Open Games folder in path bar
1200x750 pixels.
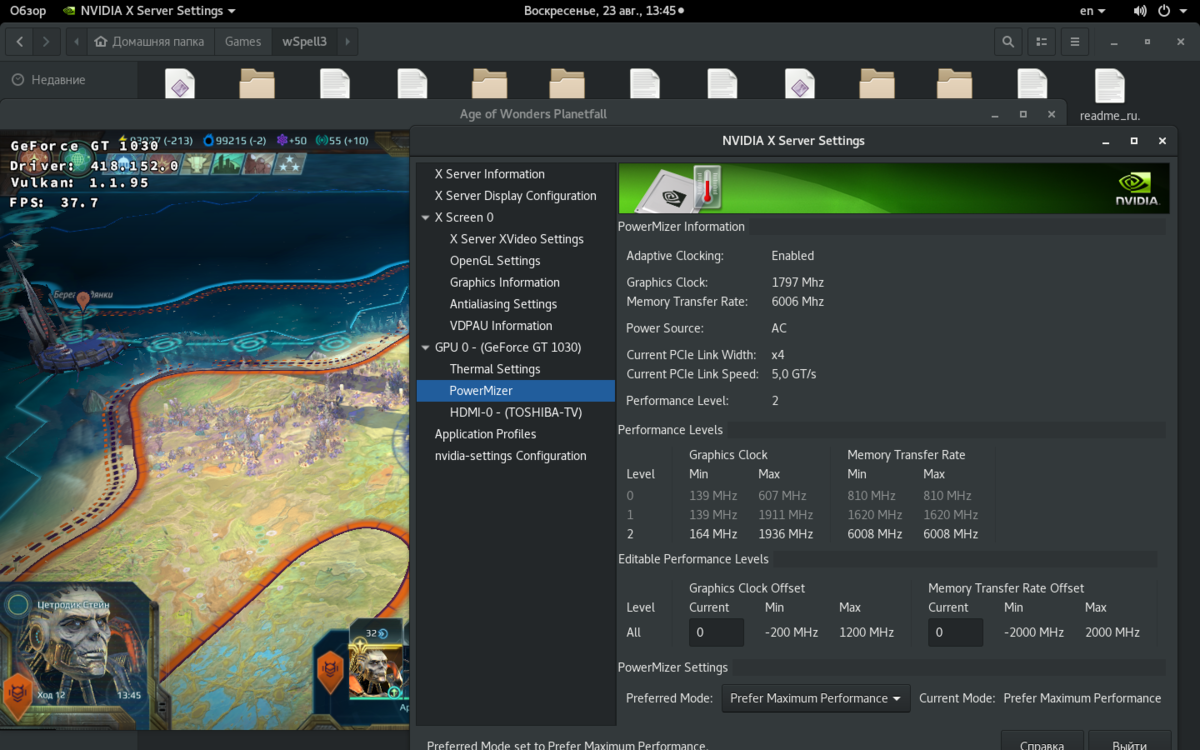click(x=243, y=42)
